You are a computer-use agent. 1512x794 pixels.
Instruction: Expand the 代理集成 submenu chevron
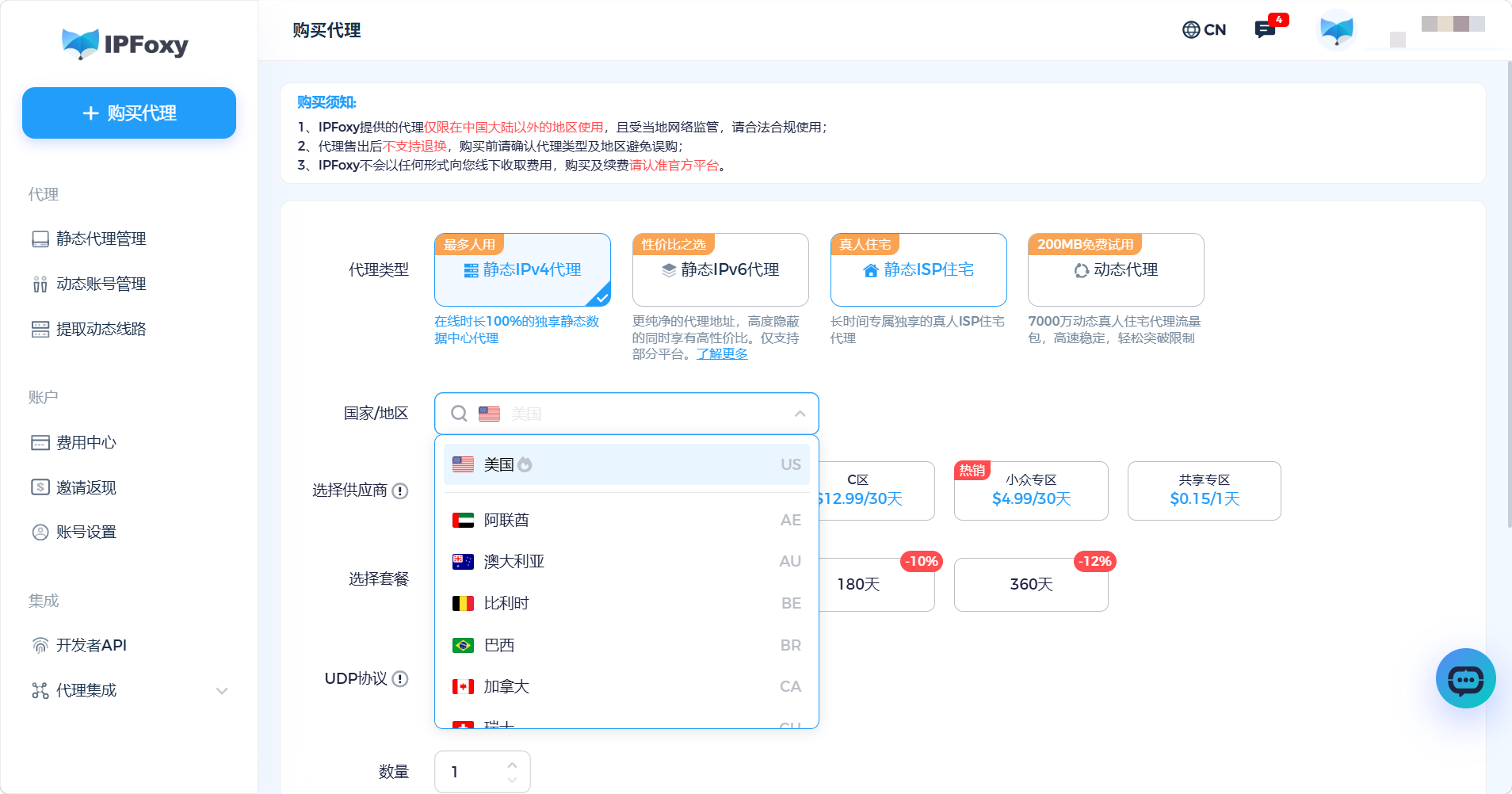point(222,691)
